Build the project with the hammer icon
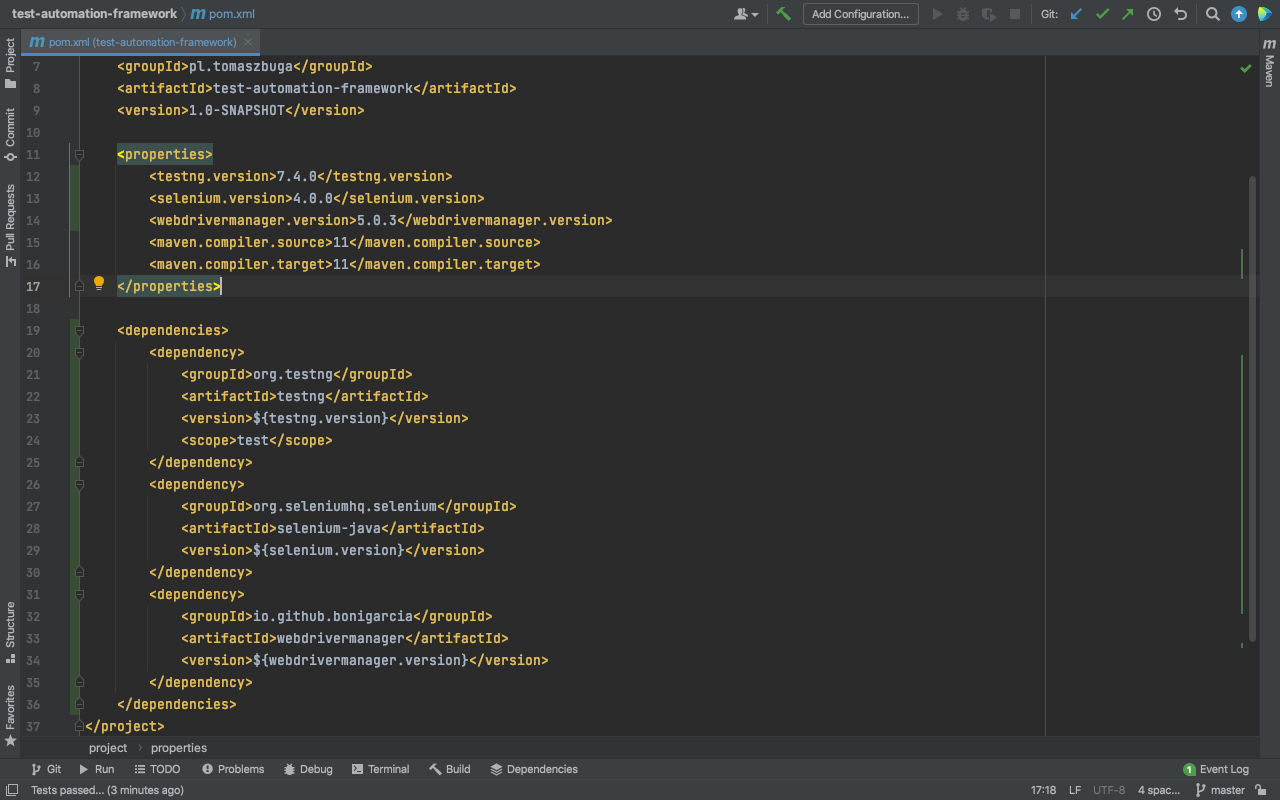The height and width of the screenshot is (800, 1280). click(x=784, y=14)
